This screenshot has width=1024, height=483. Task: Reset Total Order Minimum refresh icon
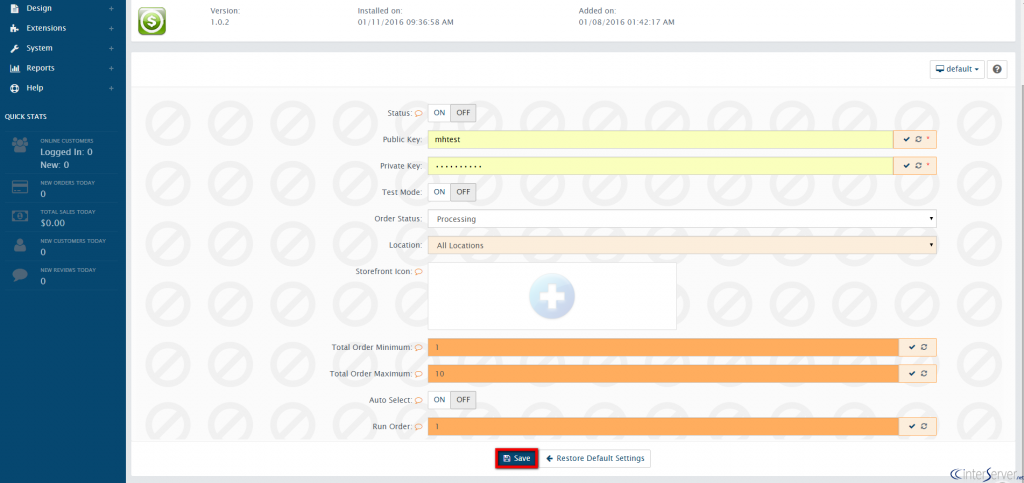pyautogui.click(x=924, y=347)
